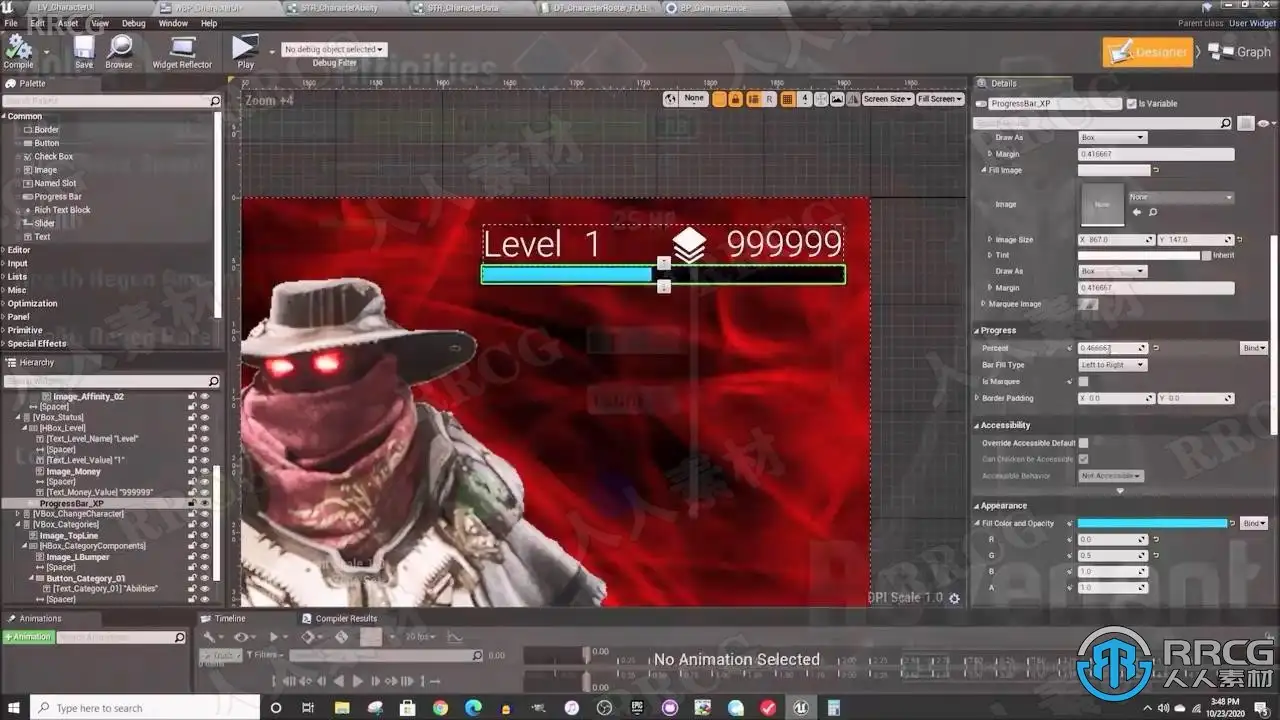Open Epic Games Launcher from taskbar
The image size is (1280, 720).
(637, 708)
